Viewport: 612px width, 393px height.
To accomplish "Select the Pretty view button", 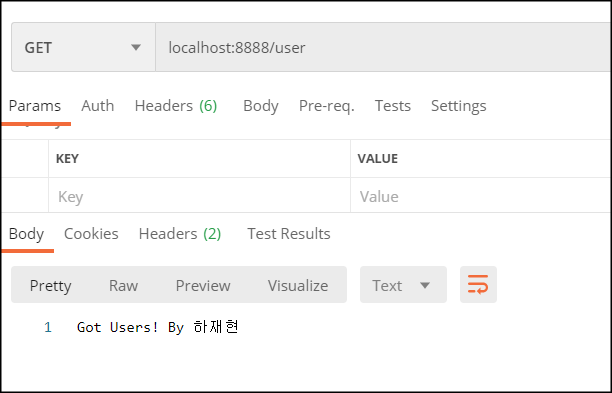I will coord(50,285).
